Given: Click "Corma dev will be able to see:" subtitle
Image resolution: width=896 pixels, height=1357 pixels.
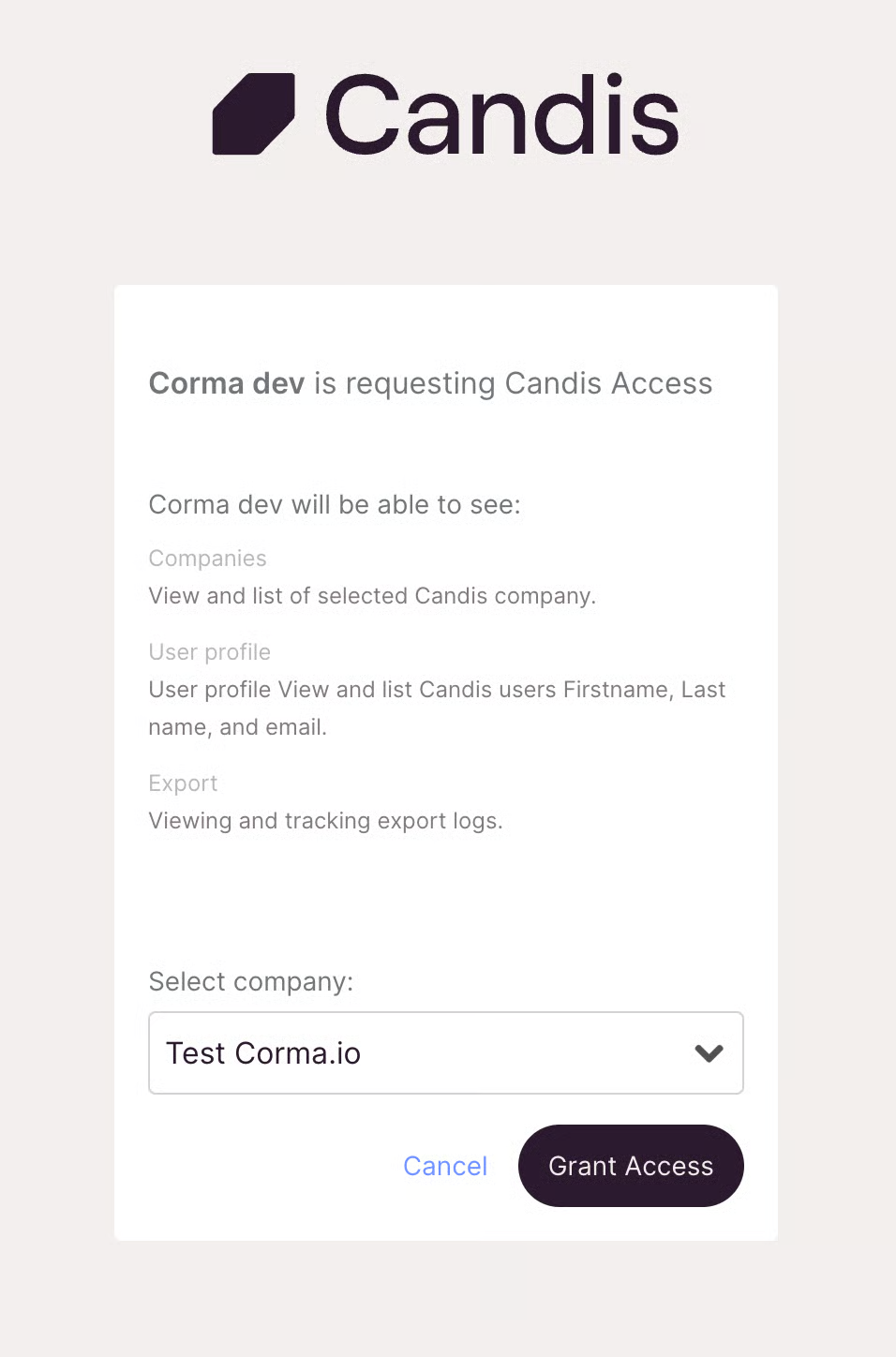Looking at the screenshot, I should 335,505.
